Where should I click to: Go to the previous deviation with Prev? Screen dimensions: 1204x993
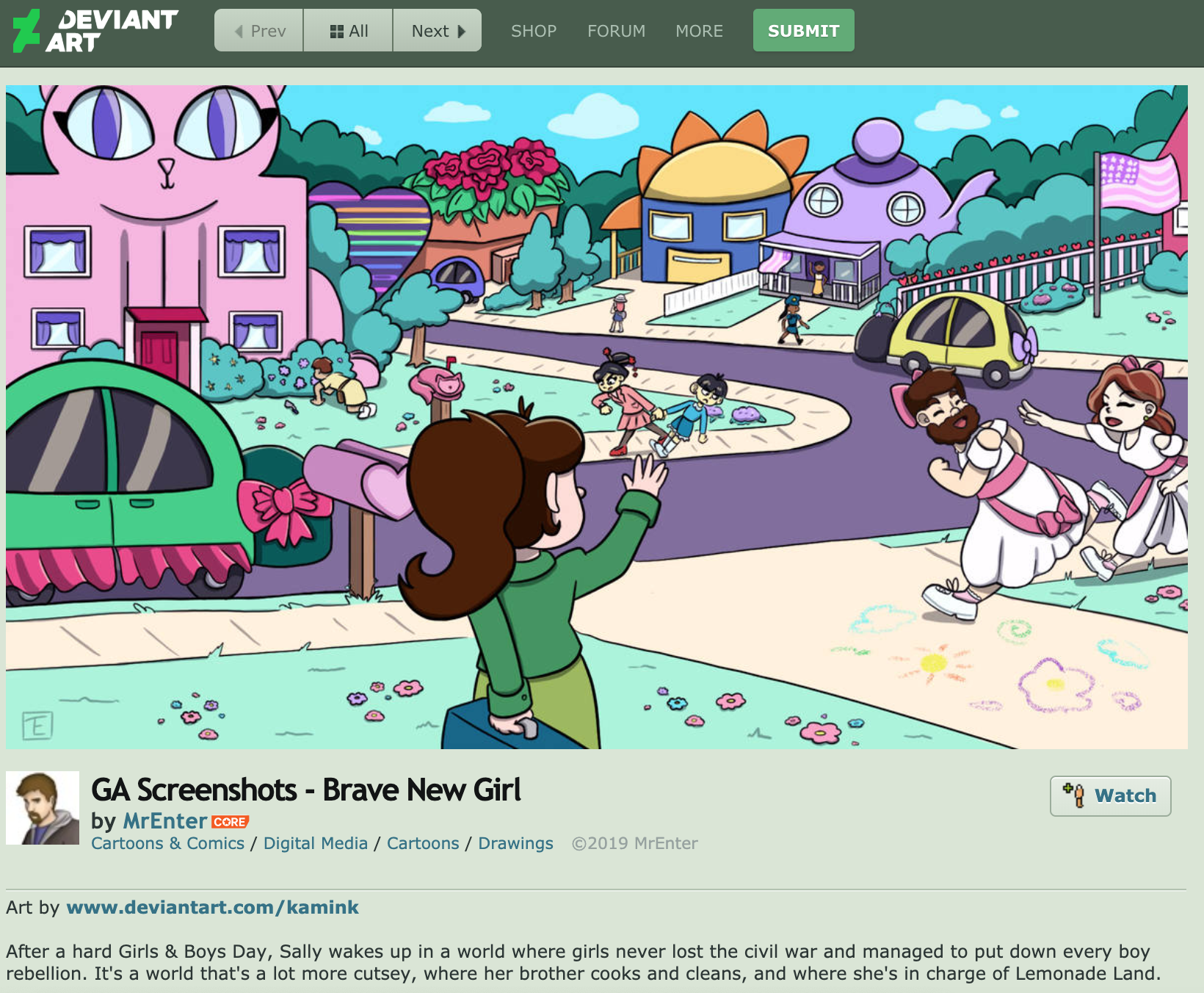click(x=258, y=31)
